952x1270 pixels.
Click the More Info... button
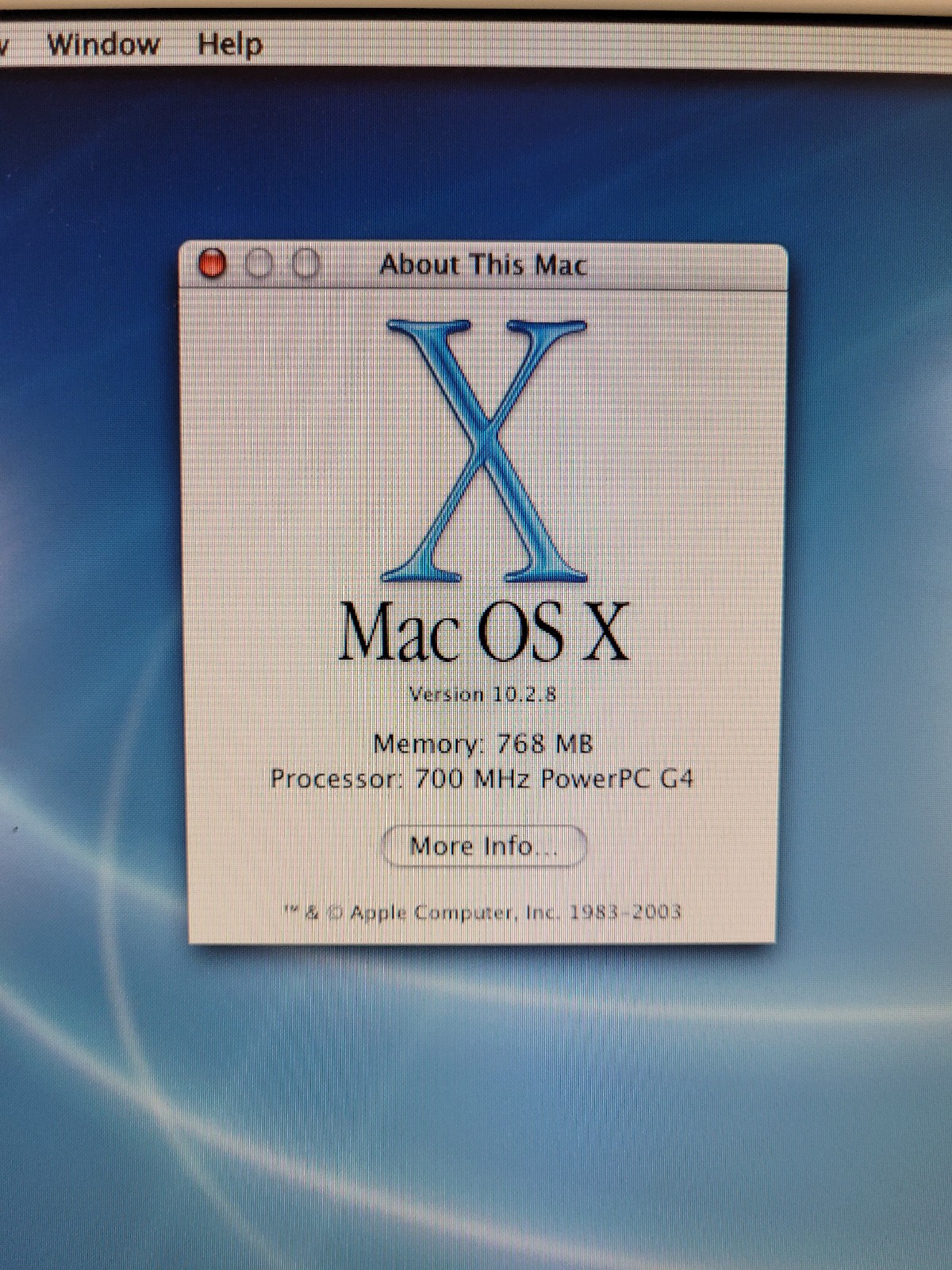coord(484,846)
